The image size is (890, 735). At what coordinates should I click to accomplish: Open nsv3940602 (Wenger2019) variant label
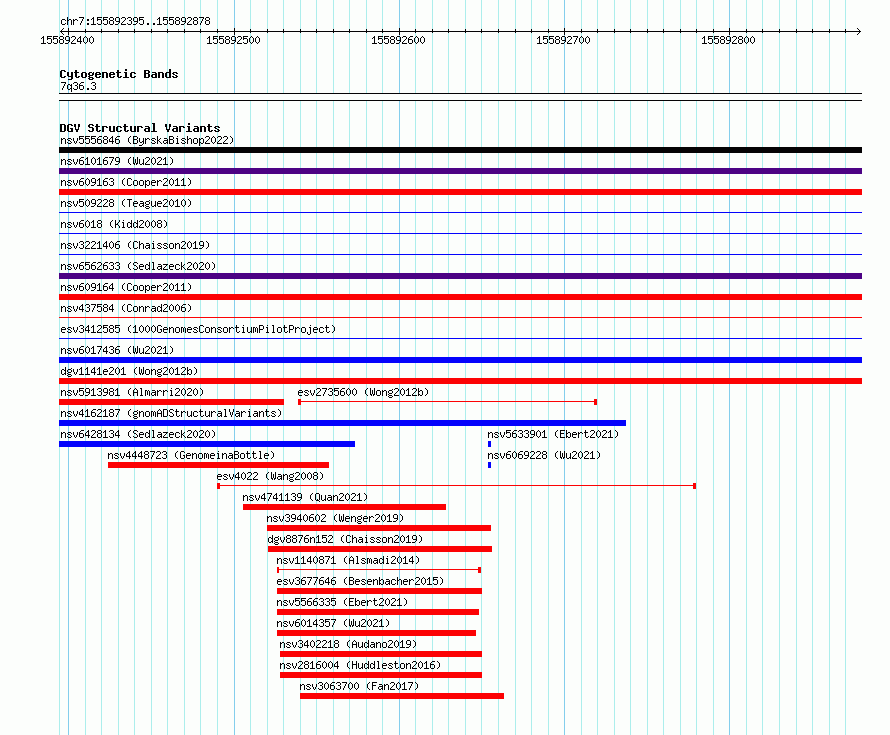pyautogui.click(x=335, y=518)
